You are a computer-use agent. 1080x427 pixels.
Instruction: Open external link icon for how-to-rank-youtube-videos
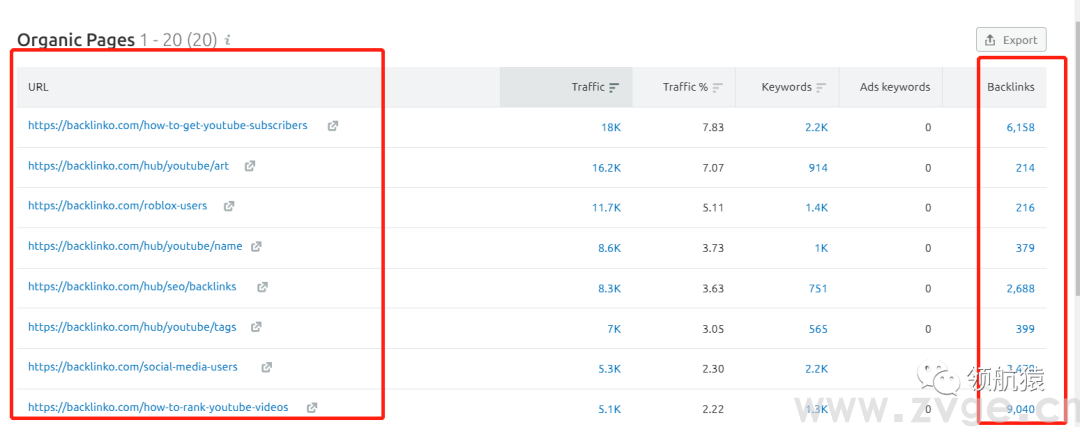click(x=312, y=408)
